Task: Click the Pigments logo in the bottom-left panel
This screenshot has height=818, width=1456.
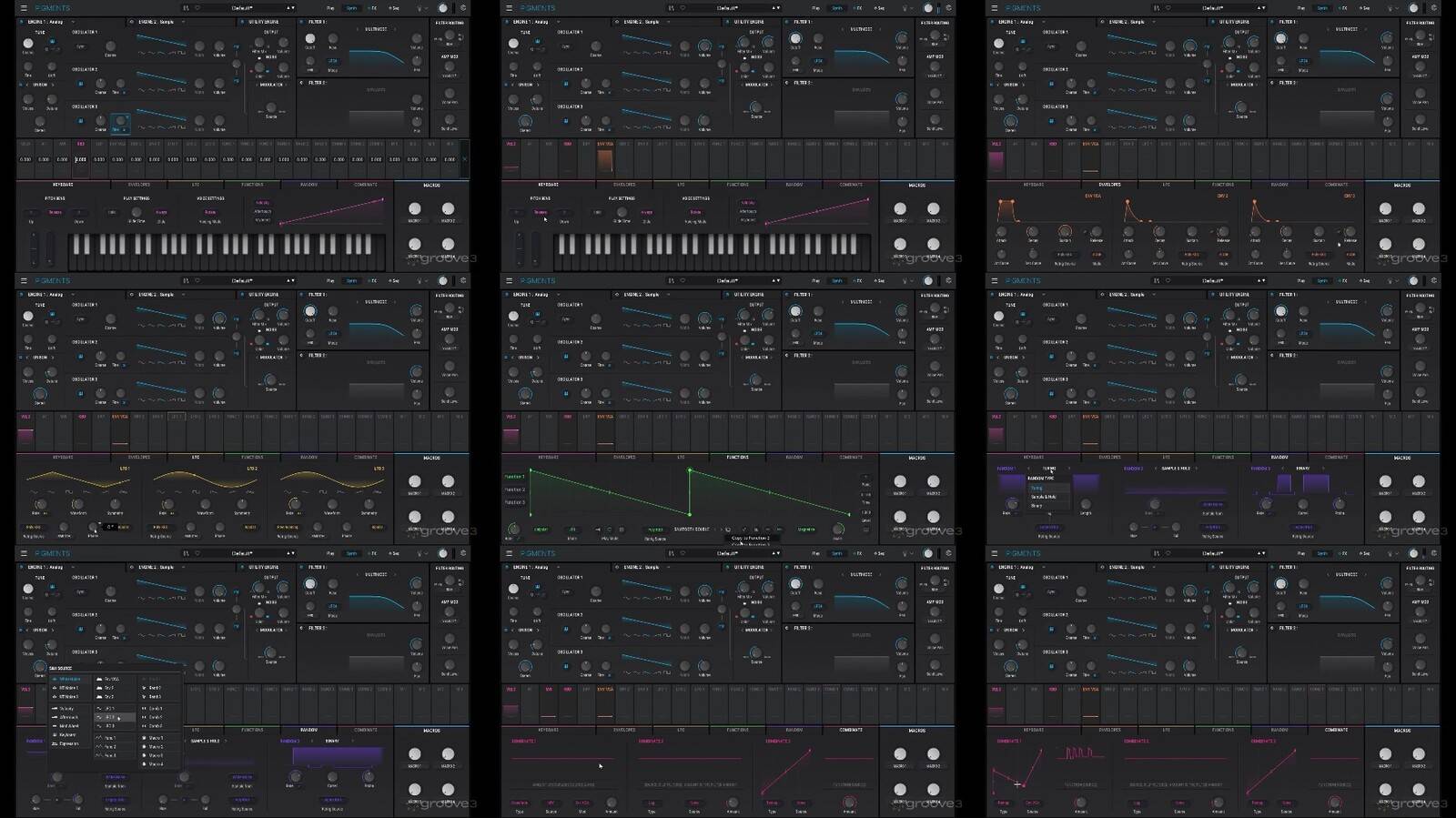Action: (x=52, y=553)
